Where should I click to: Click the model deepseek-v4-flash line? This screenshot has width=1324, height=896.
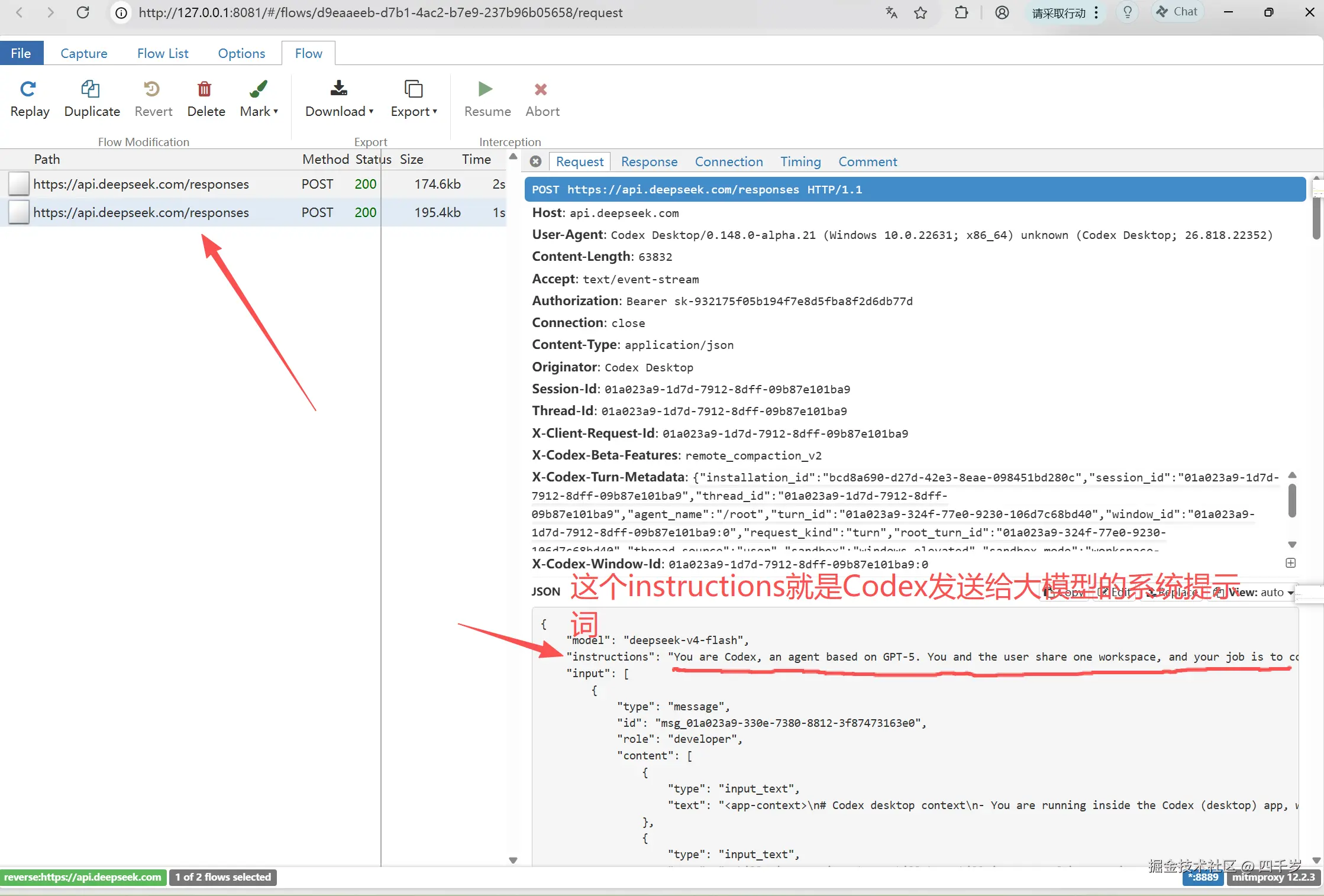click(658, 640)
